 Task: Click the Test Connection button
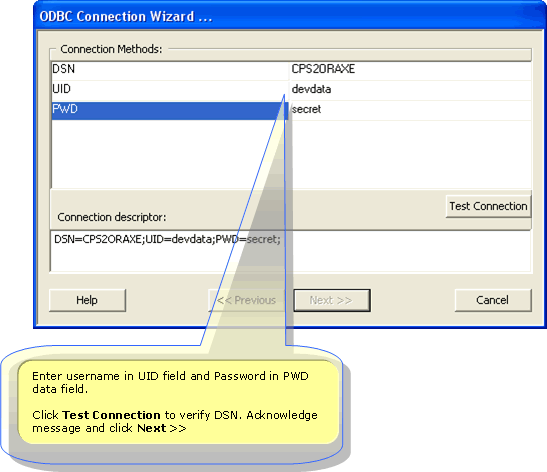(x=488, y=207)
